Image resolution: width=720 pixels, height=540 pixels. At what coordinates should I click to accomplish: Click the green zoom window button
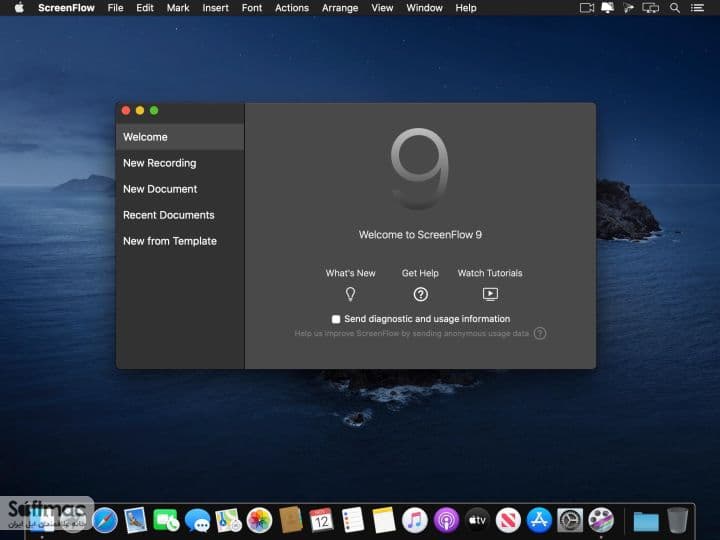click(154, 111)
